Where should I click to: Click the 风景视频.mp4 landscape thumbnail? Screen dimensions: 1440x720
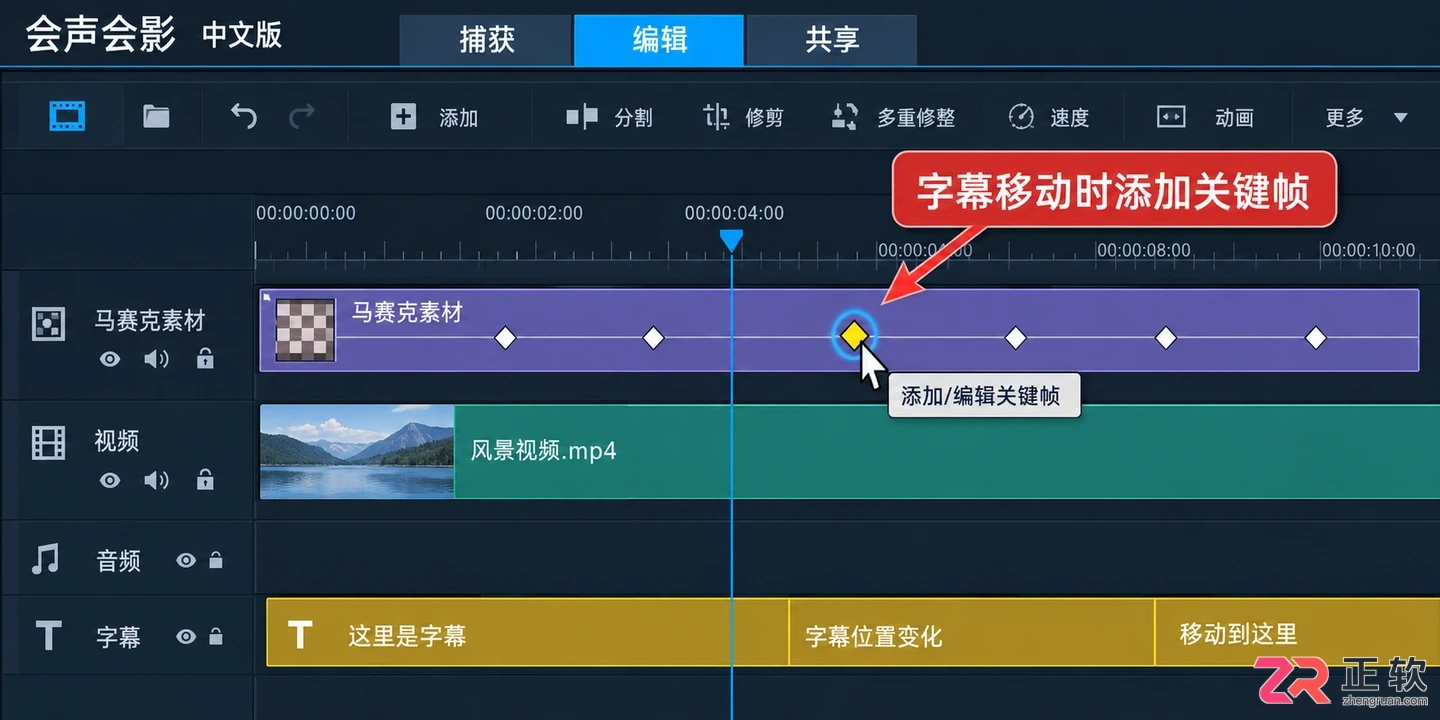357,452
